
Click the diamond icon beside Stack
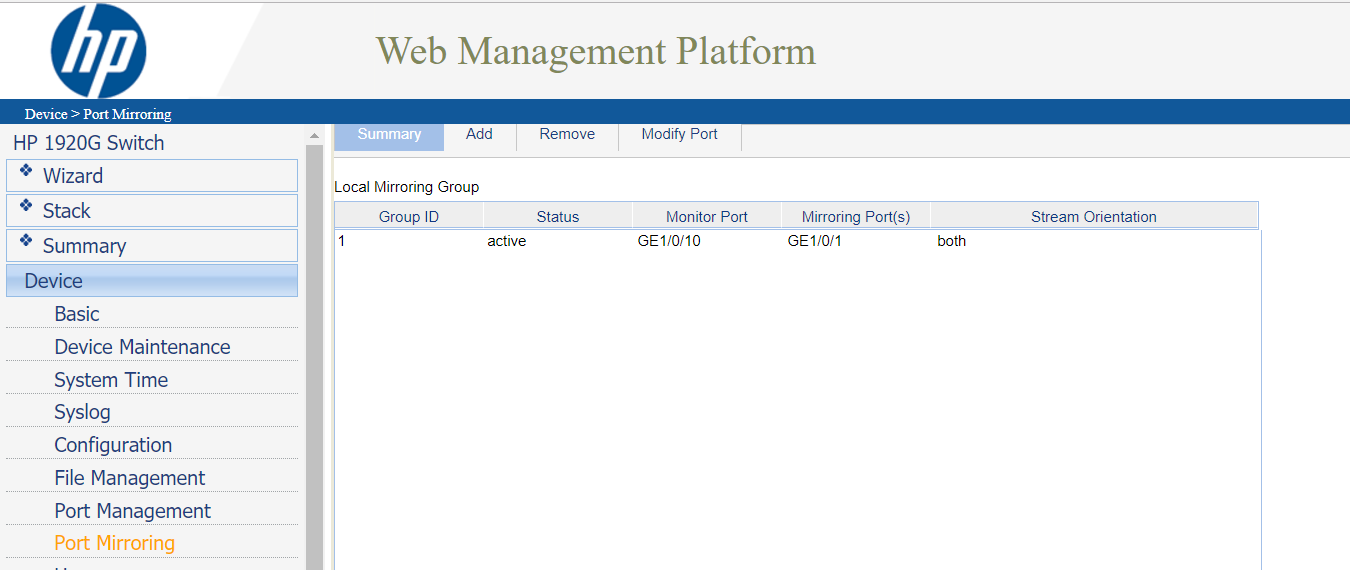pyautogui.click(x=26, y=206)
